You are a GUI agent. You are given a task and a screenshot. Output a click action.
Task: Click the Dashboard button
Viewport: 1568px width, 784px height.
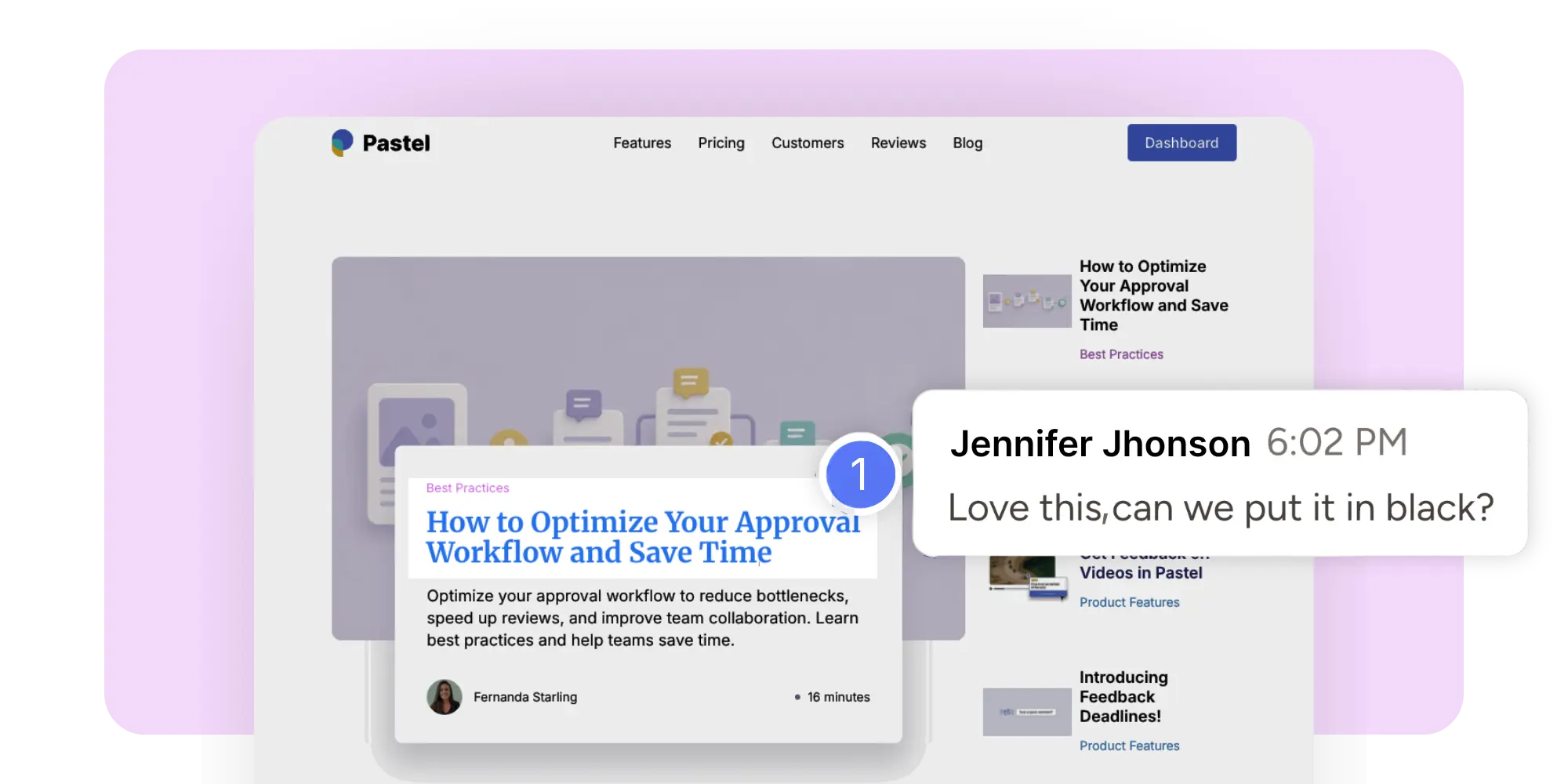1181,143
